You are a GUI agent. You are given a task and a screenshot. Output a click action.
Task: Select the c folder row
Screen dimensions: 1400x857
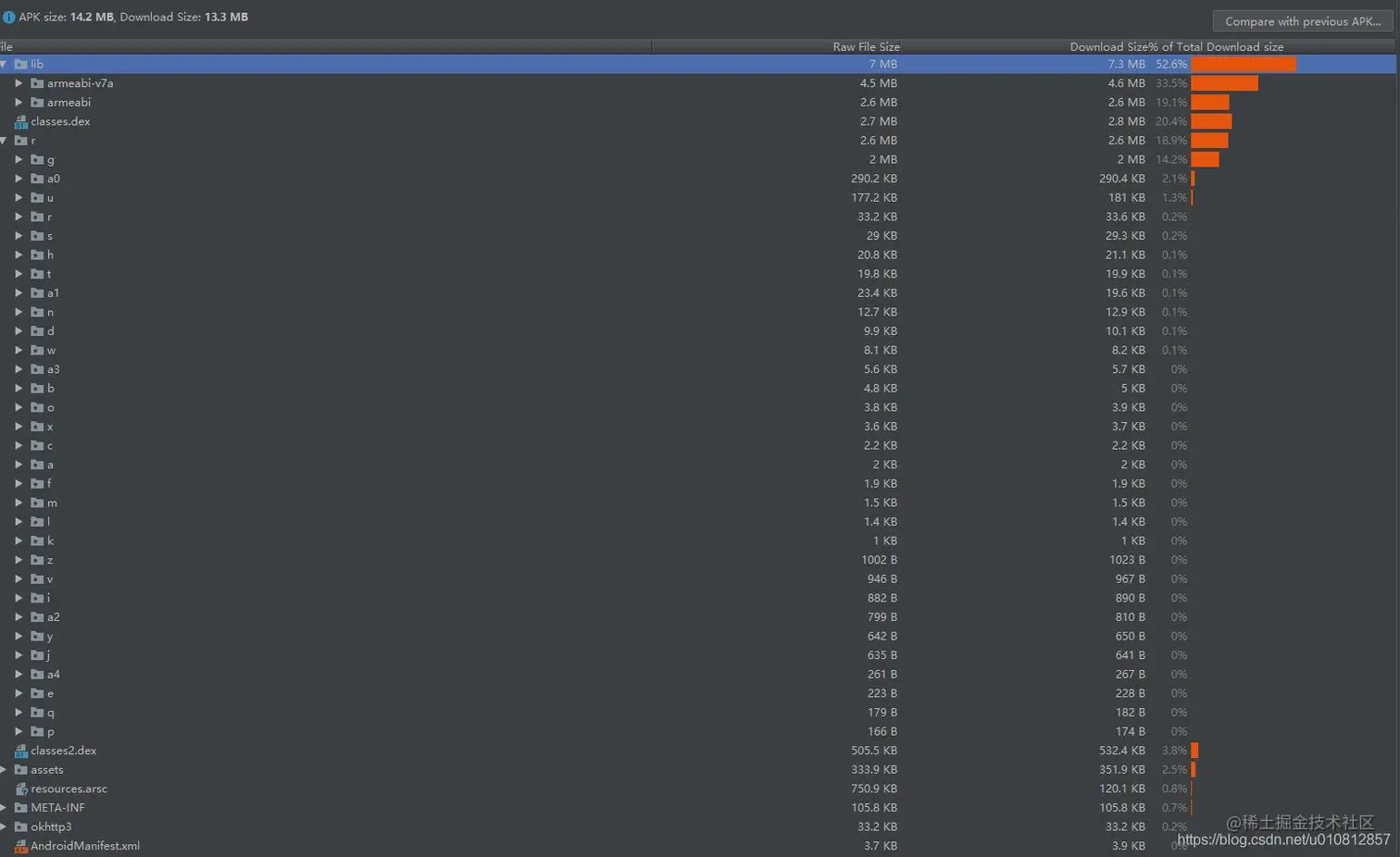tap(700, 445)
